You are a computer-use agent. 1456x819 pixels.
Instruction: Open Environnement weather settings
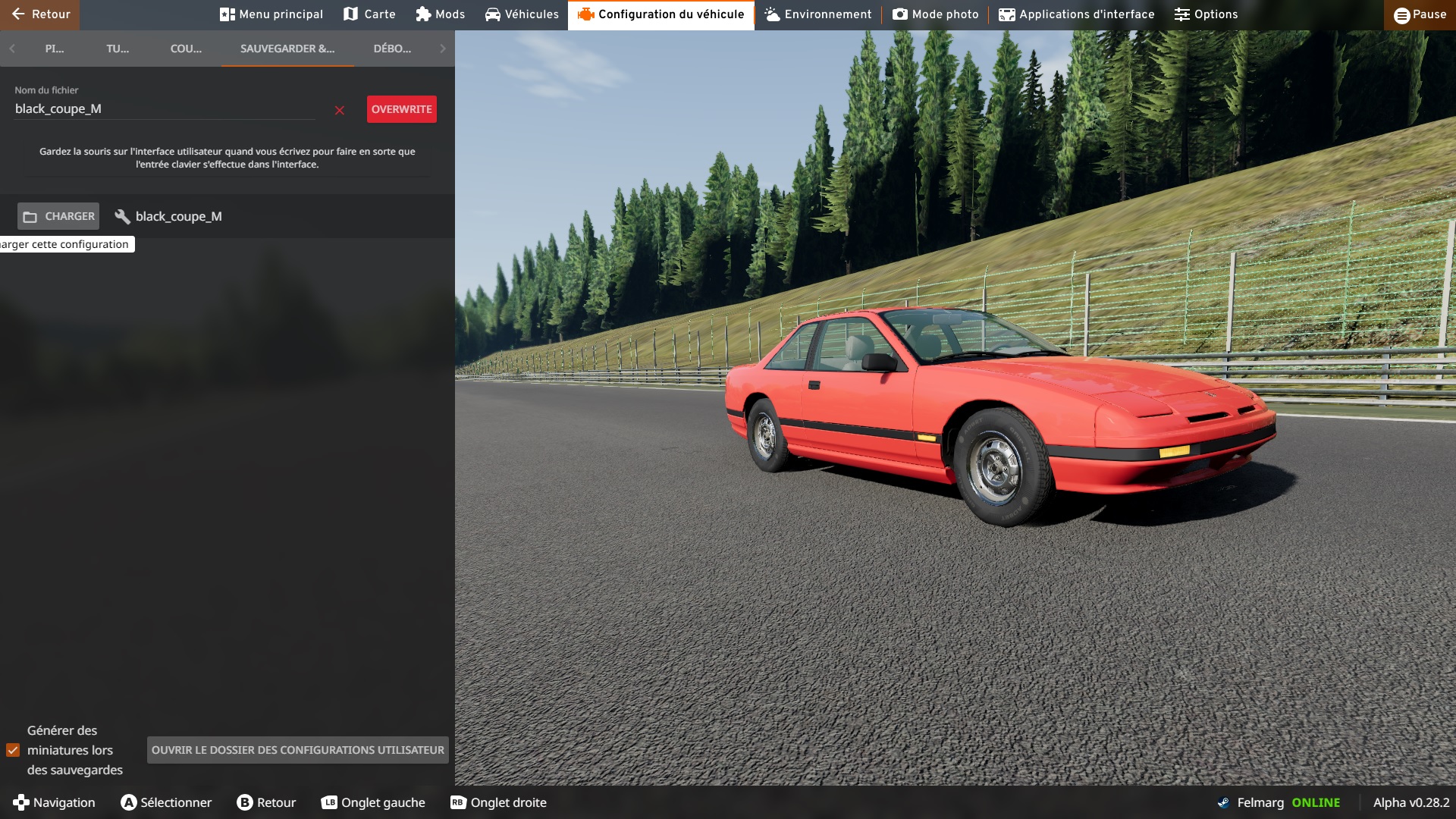817,14
